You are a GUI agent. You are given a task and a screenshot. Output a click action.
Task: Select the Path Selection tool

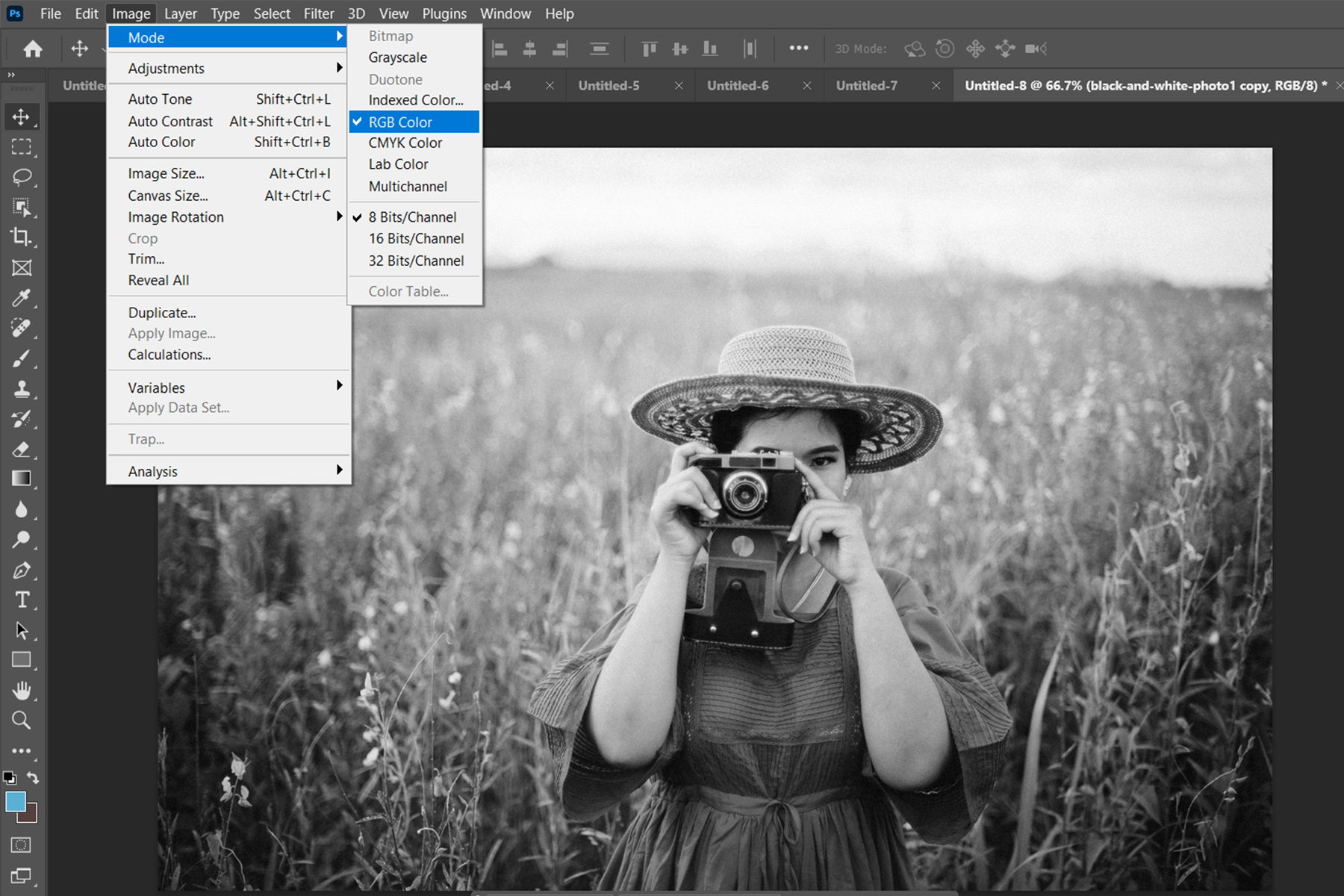pos(21,630)
